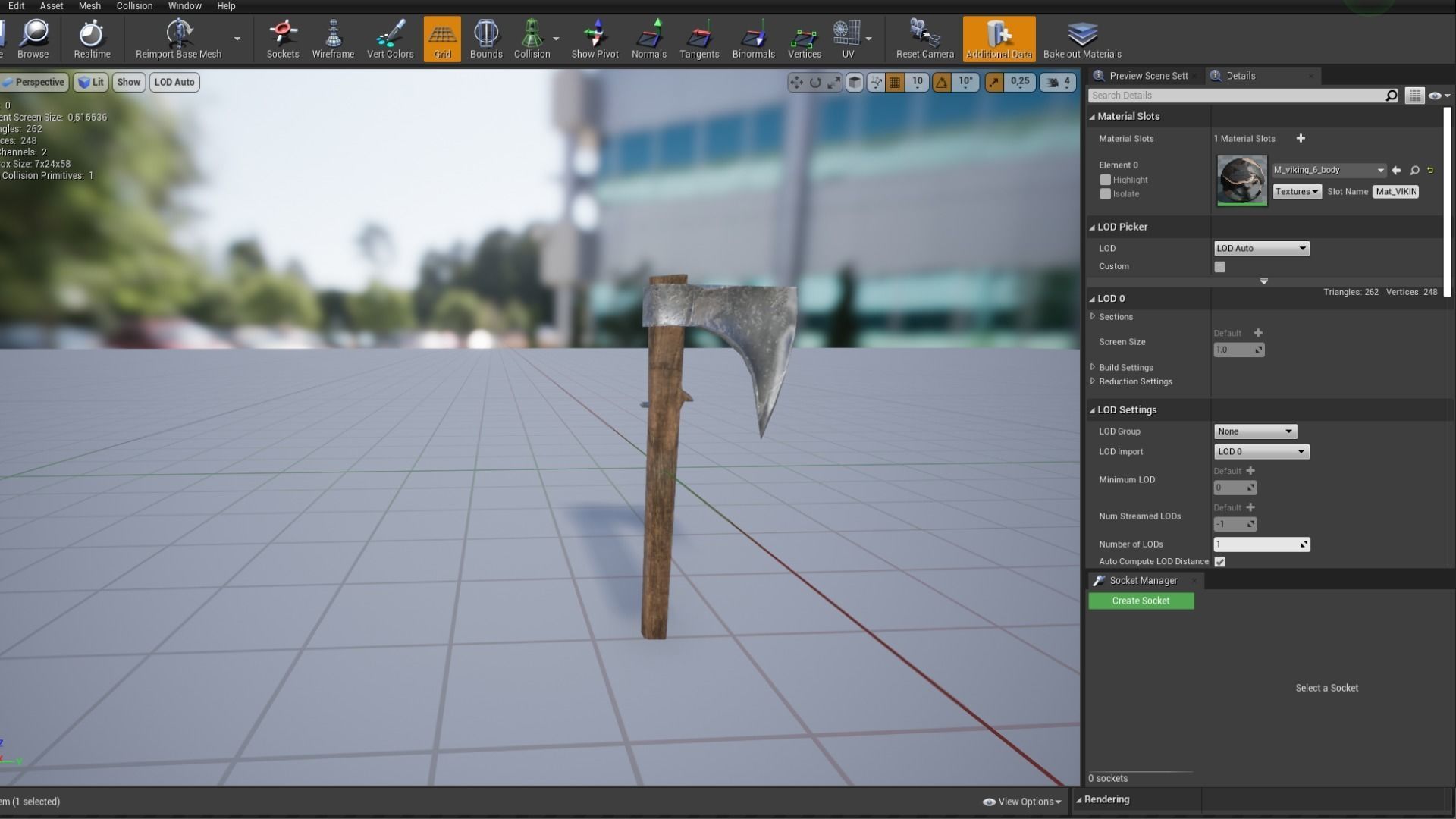1456x819 pixels.
Task: Click the Search Details field
Action: [1236, 96]
